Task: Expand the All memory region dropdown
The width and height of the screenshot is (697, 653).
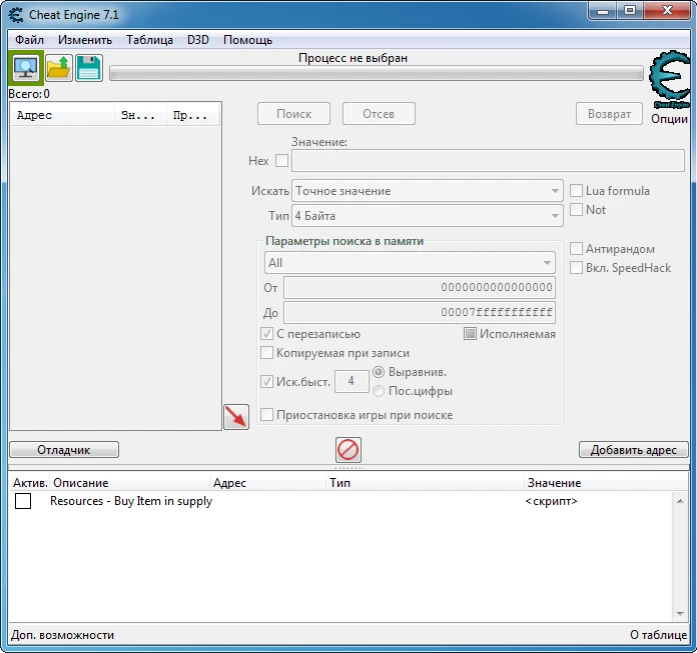Action: 409,263
